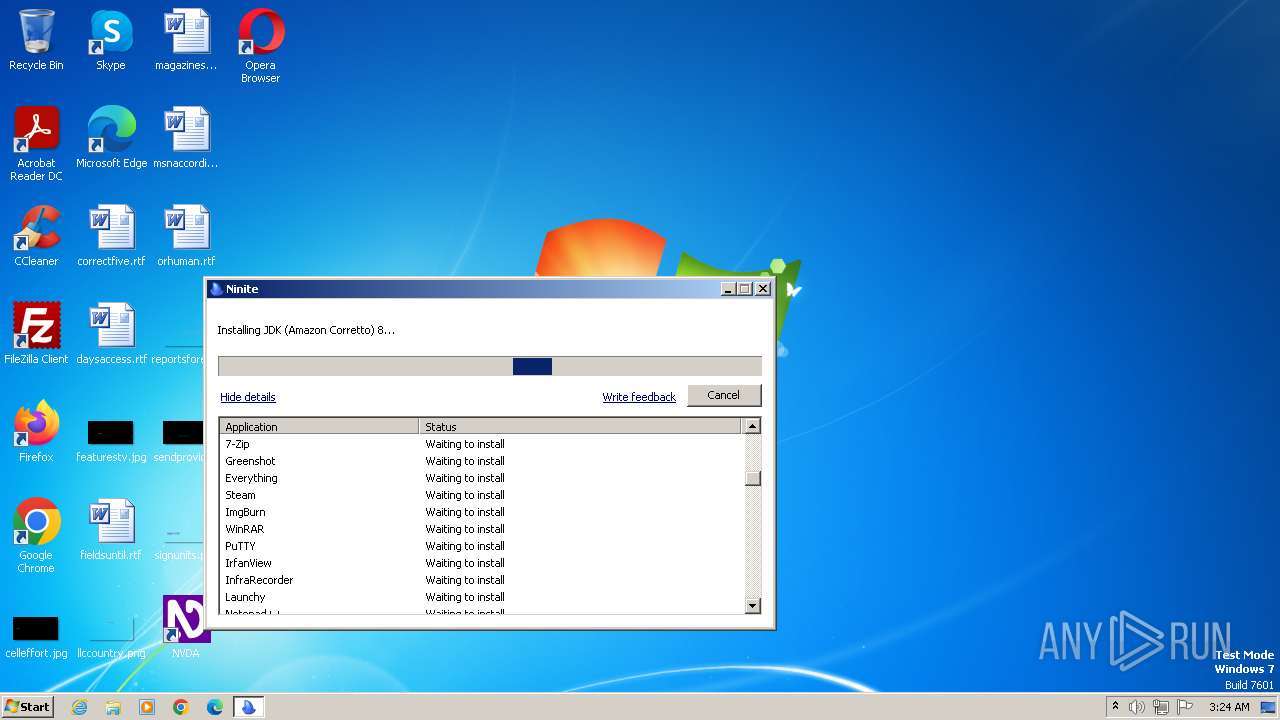Launch Skype from the desktop
The width and height of the screenshot is (1280, 720).
(111, 40)
